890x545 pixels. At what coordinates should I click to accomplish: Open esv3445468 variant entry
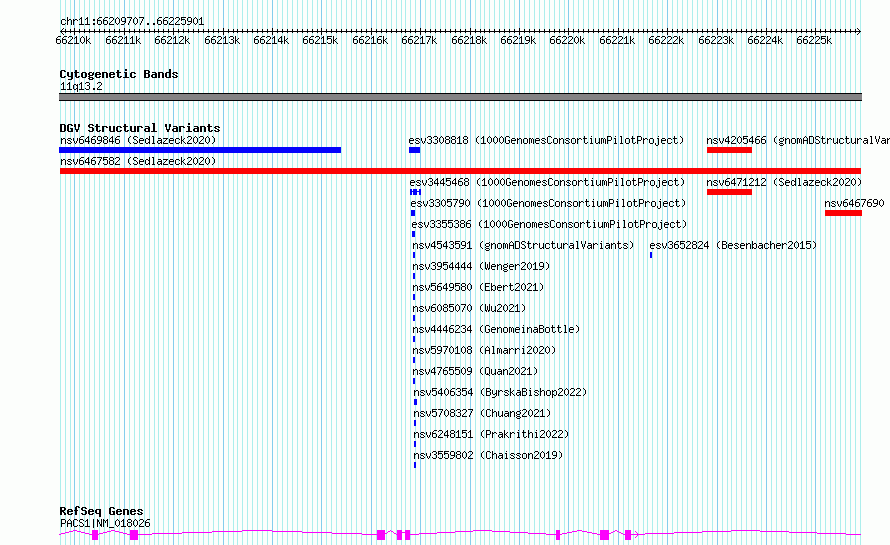tap(547, 182)
